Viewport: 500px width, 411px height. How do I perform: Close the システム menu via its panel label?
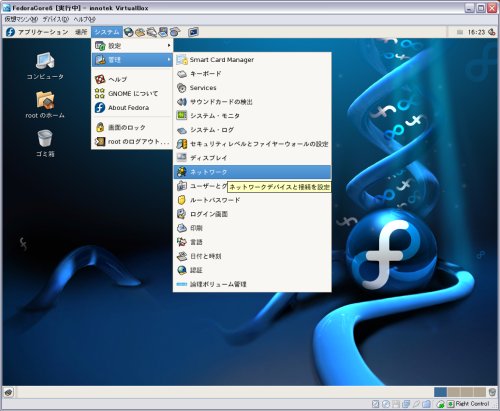[x=107, y=32]
